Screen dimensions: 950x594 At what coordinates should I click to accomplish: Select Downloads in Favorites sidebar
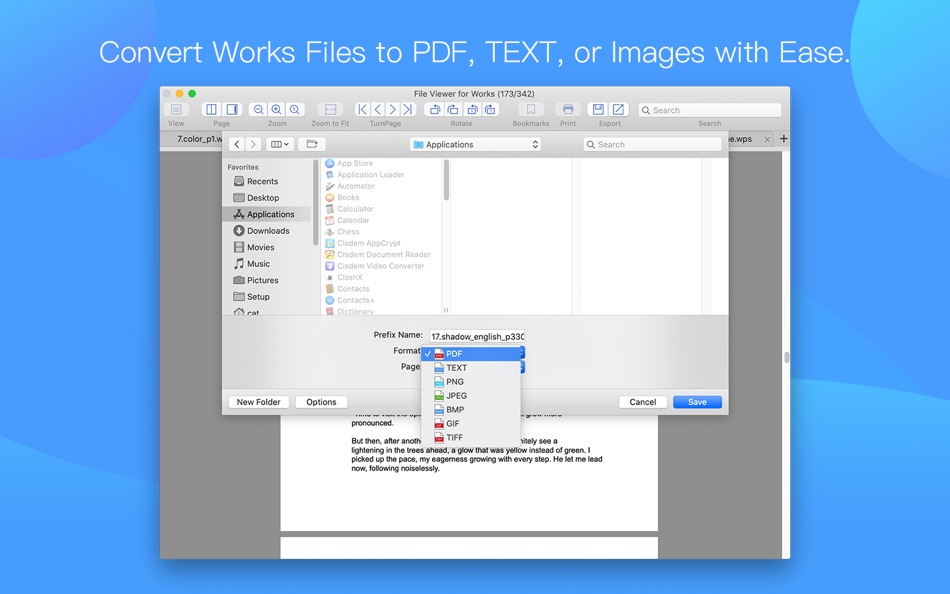[268, 230]
